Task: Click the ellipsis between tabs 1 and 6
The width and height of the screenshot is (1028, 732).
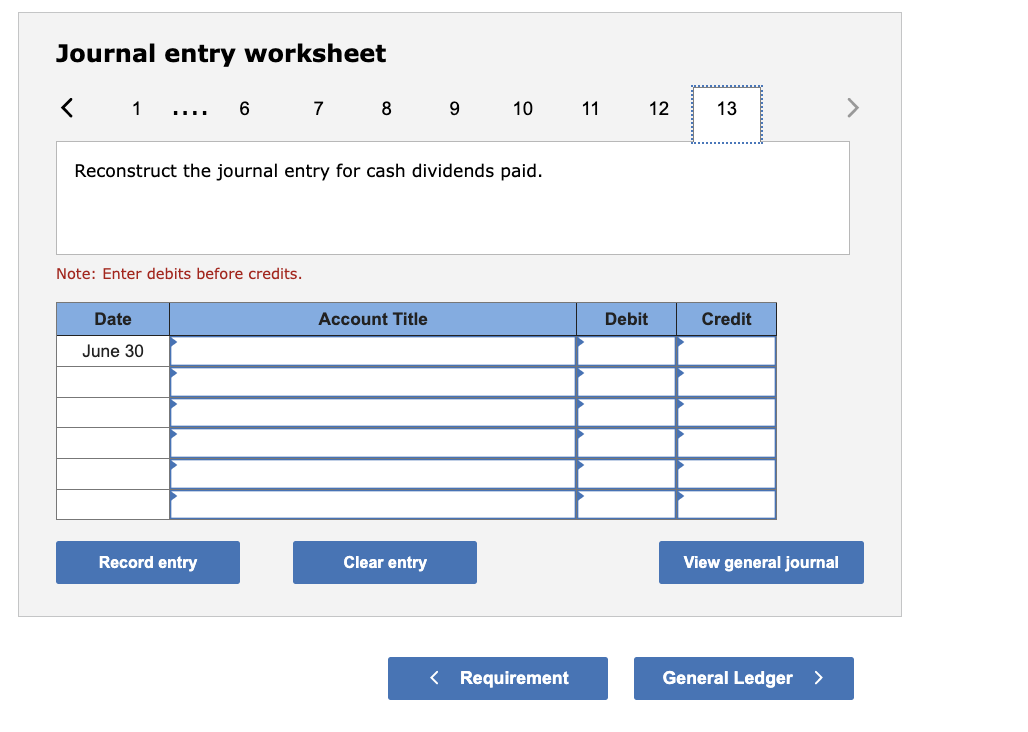Action: pyautogui.click(x=190, y=109)
